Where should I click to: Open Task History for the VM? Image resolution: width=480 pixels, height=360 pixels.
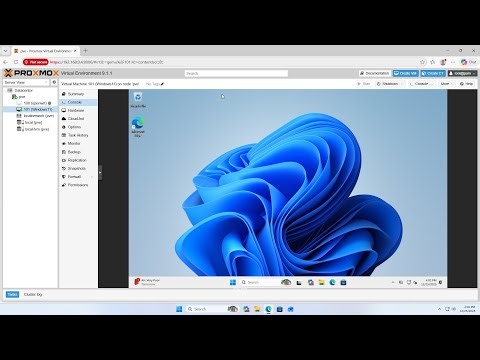pos(78,135)
